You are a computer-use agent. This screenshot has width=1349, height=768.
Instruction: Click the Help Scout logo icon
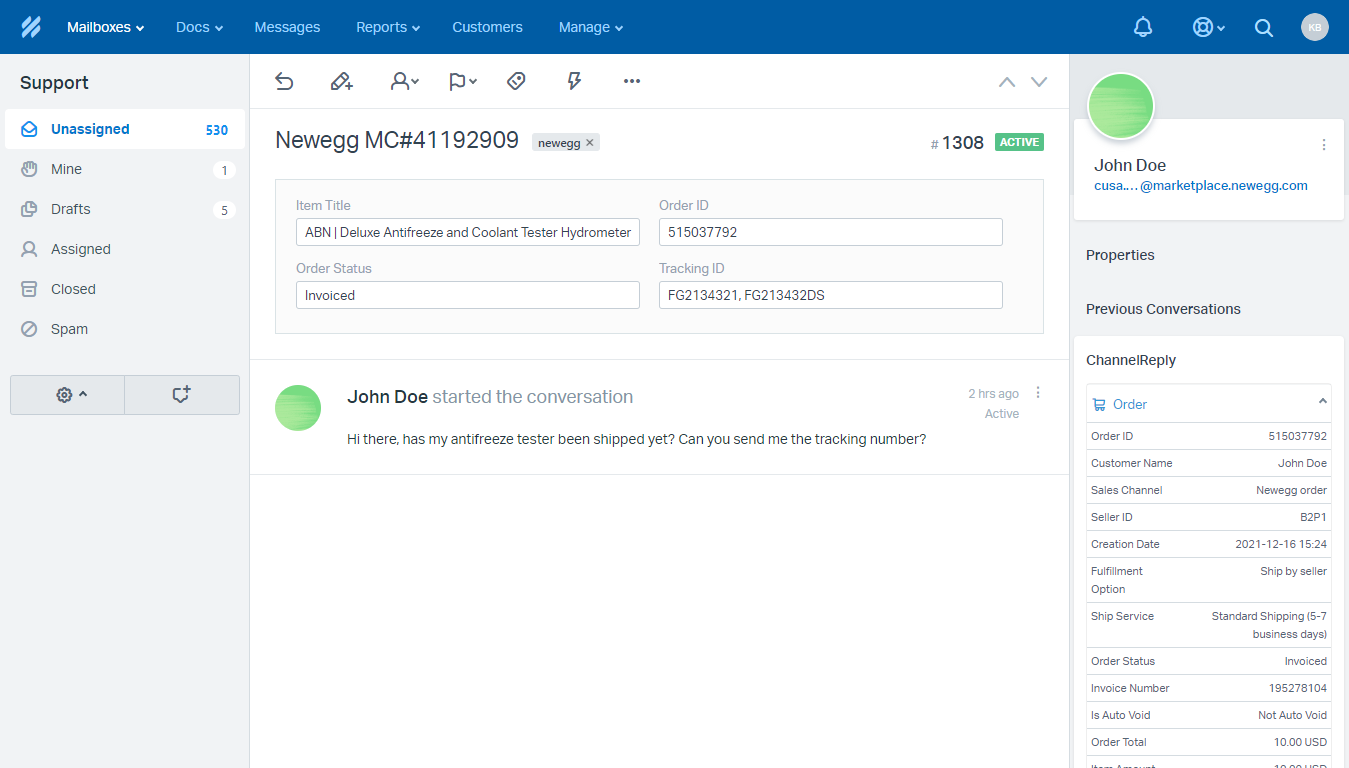tap(31, 27)
